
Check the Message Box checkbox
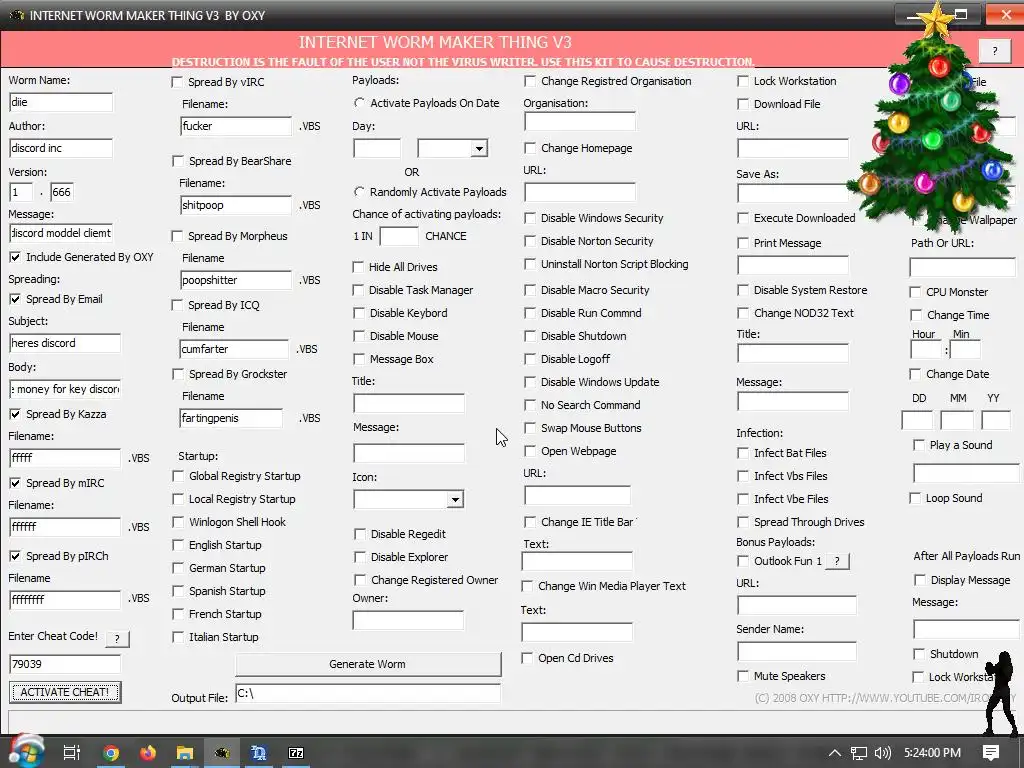click(x=359, y=359)
